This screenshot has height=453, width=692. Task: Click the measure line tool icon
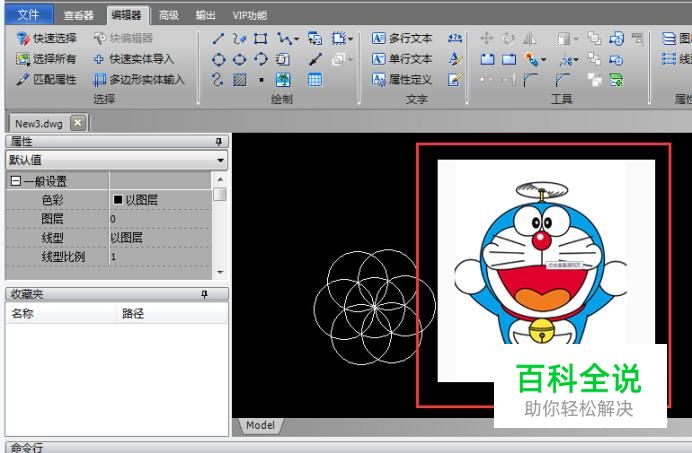[315, 59]
